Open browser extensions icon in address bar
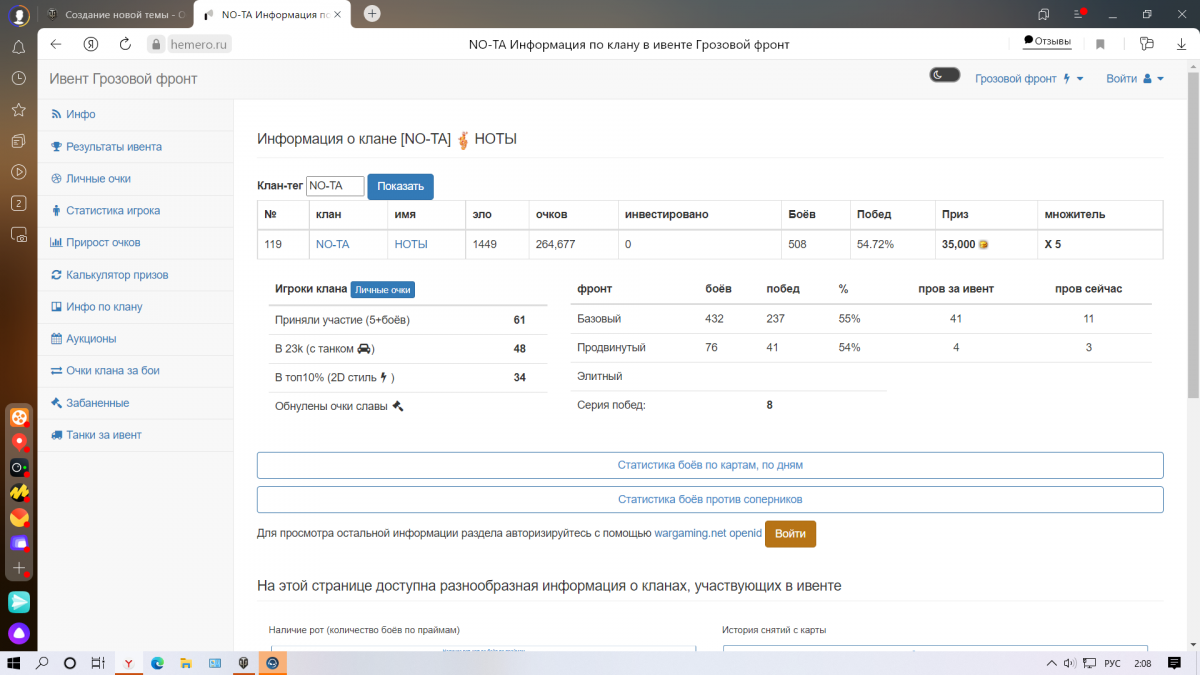1200x675 pixels. (1147, 44)
